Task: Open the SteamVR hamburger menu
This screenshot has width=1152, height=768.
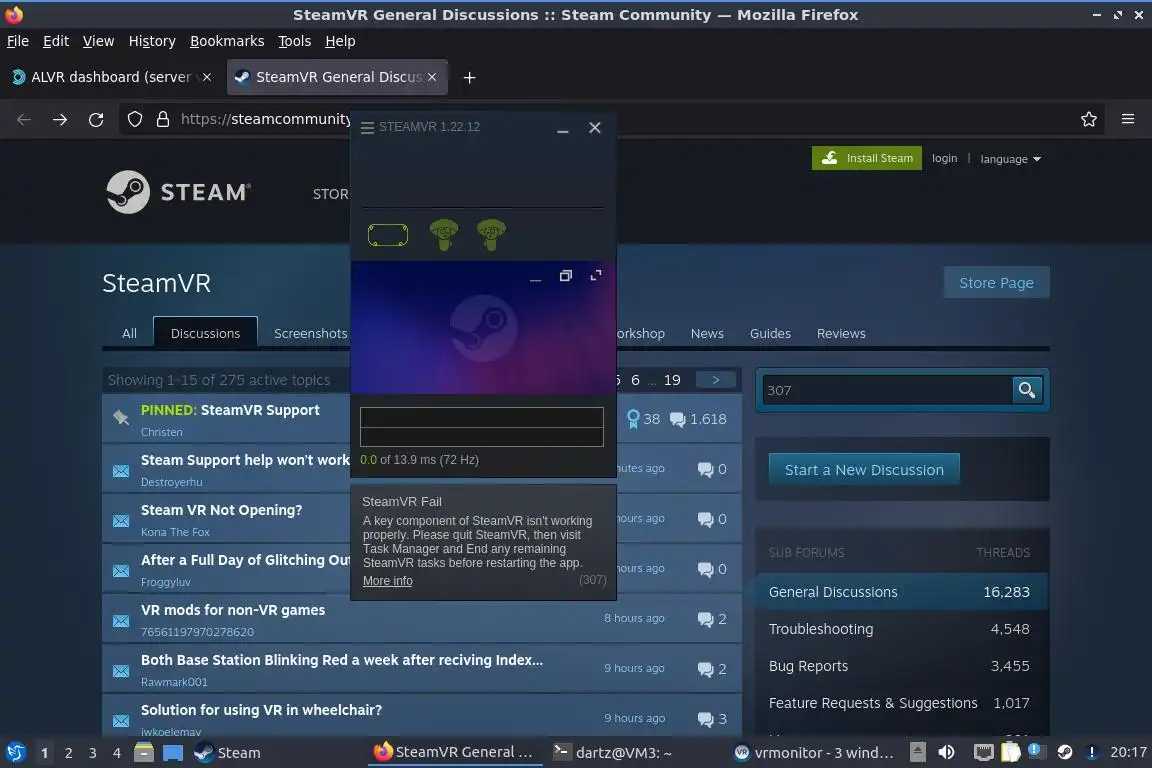Action: (367, 127)
